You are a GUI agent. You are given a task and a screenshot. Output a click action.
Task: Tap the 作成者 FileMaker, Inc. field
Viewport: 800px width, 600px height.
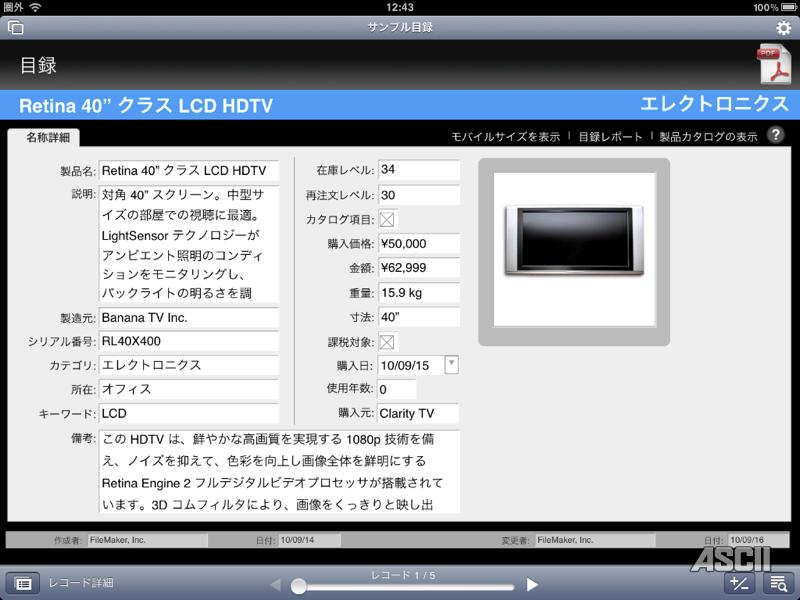[x=148, y=540]
